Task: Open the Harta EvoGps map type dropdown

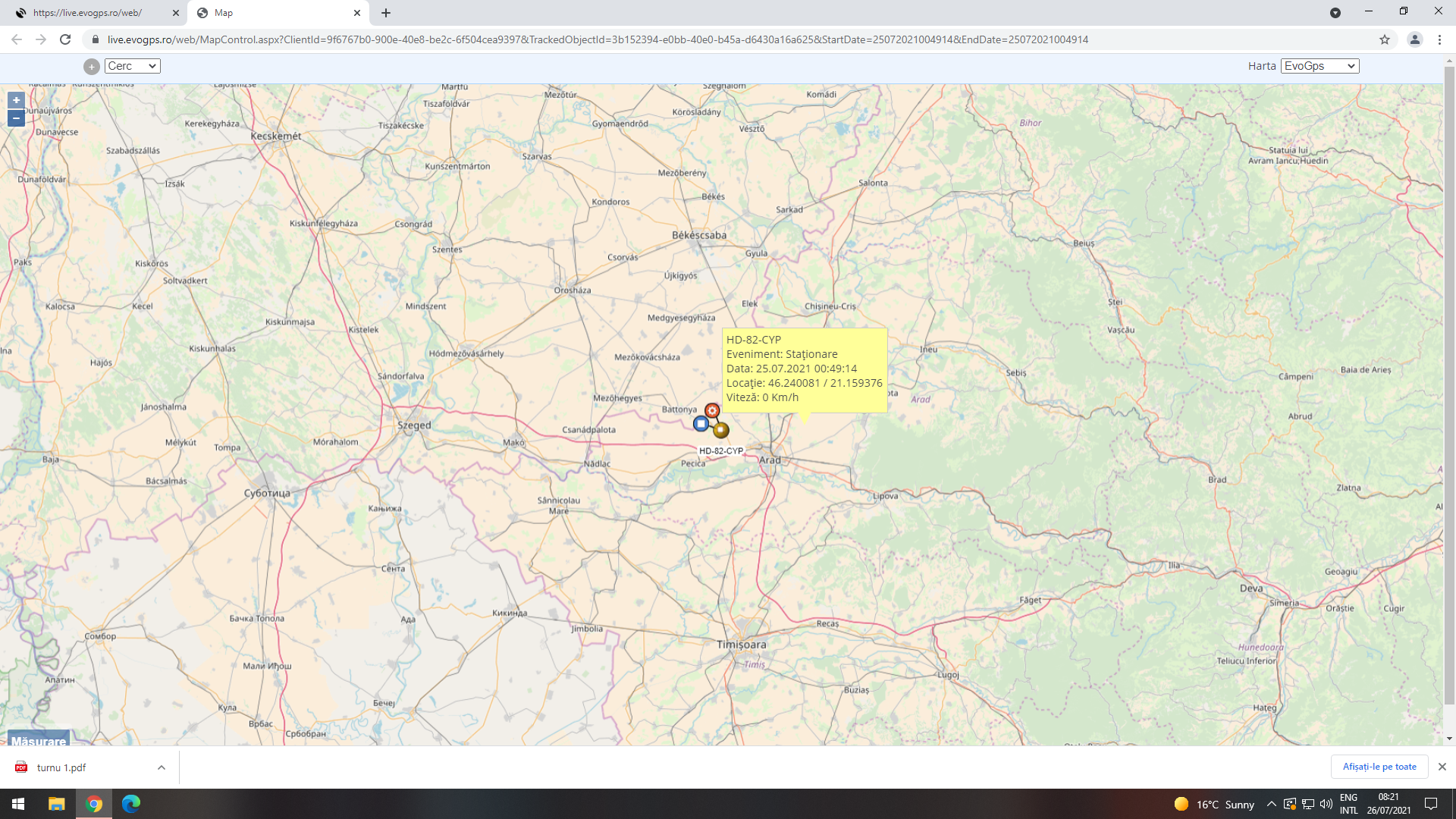Action: pyautogui.click(x=1319, y=66)
